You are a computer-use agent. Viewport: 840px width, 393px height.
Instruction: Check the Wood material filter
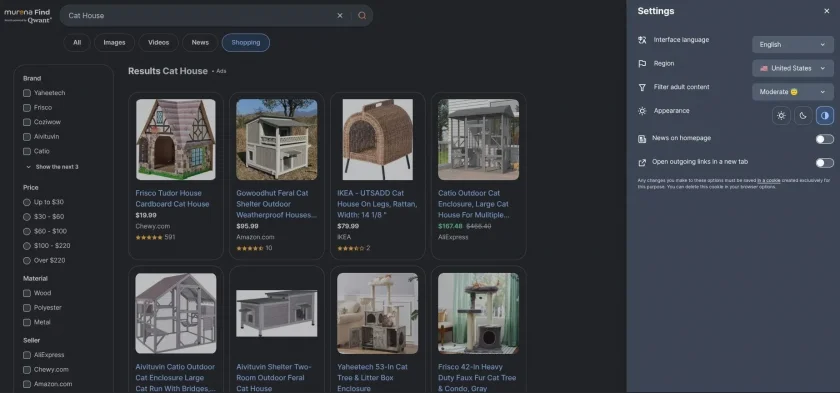click(x=27, y=293)
